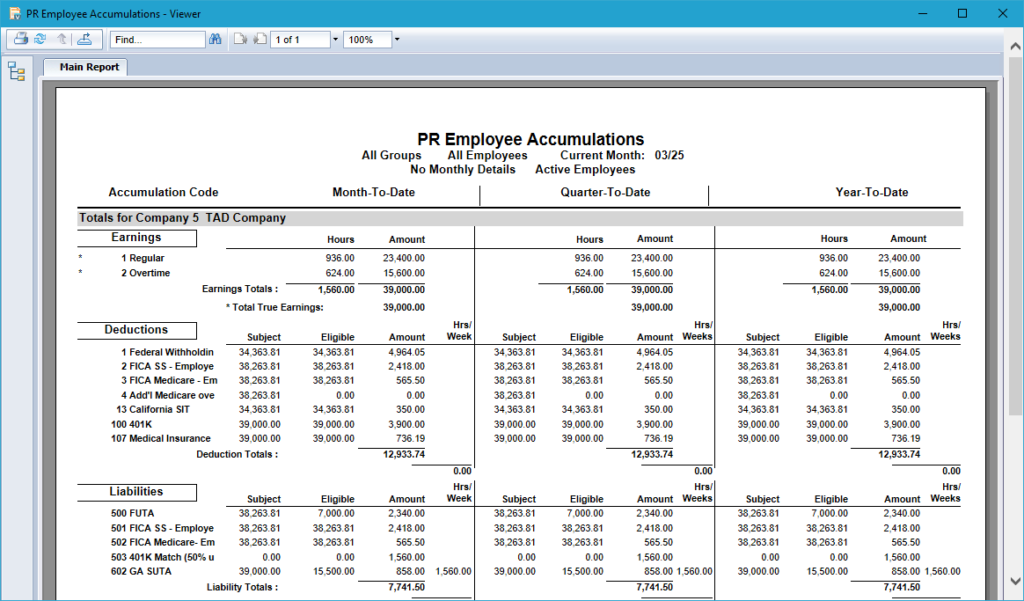
Task: Click the 'Liability Totals :' label
Action: (x=242, y=587)
